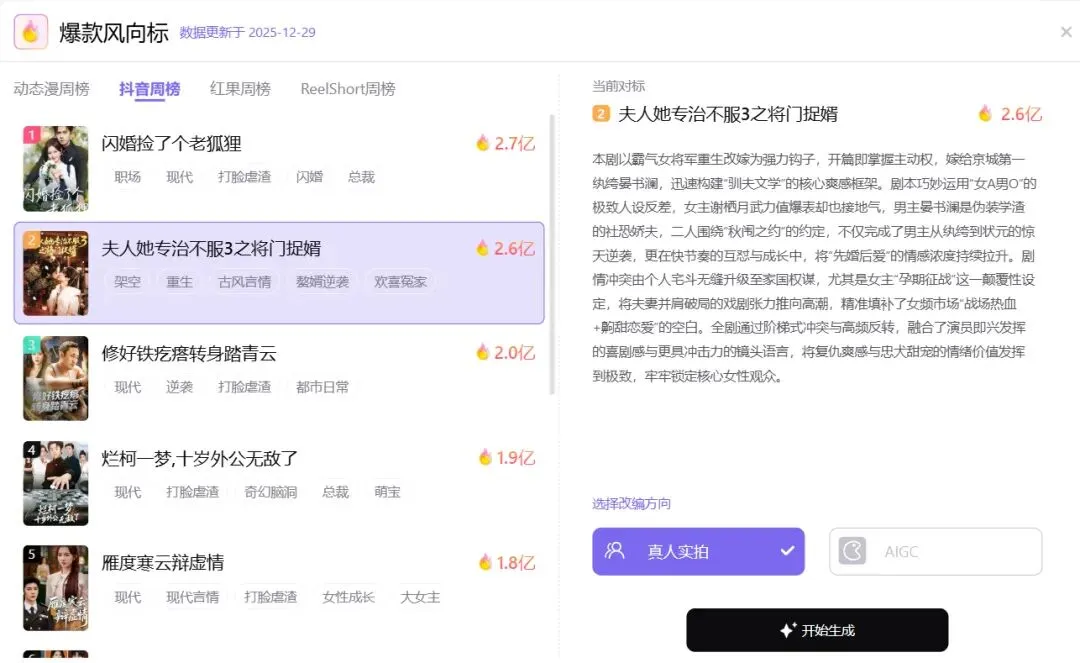Image resolution: width=1080 pixels, height=663 pixels.
Task: Click the 重生 tag
Action: [179, 282]
